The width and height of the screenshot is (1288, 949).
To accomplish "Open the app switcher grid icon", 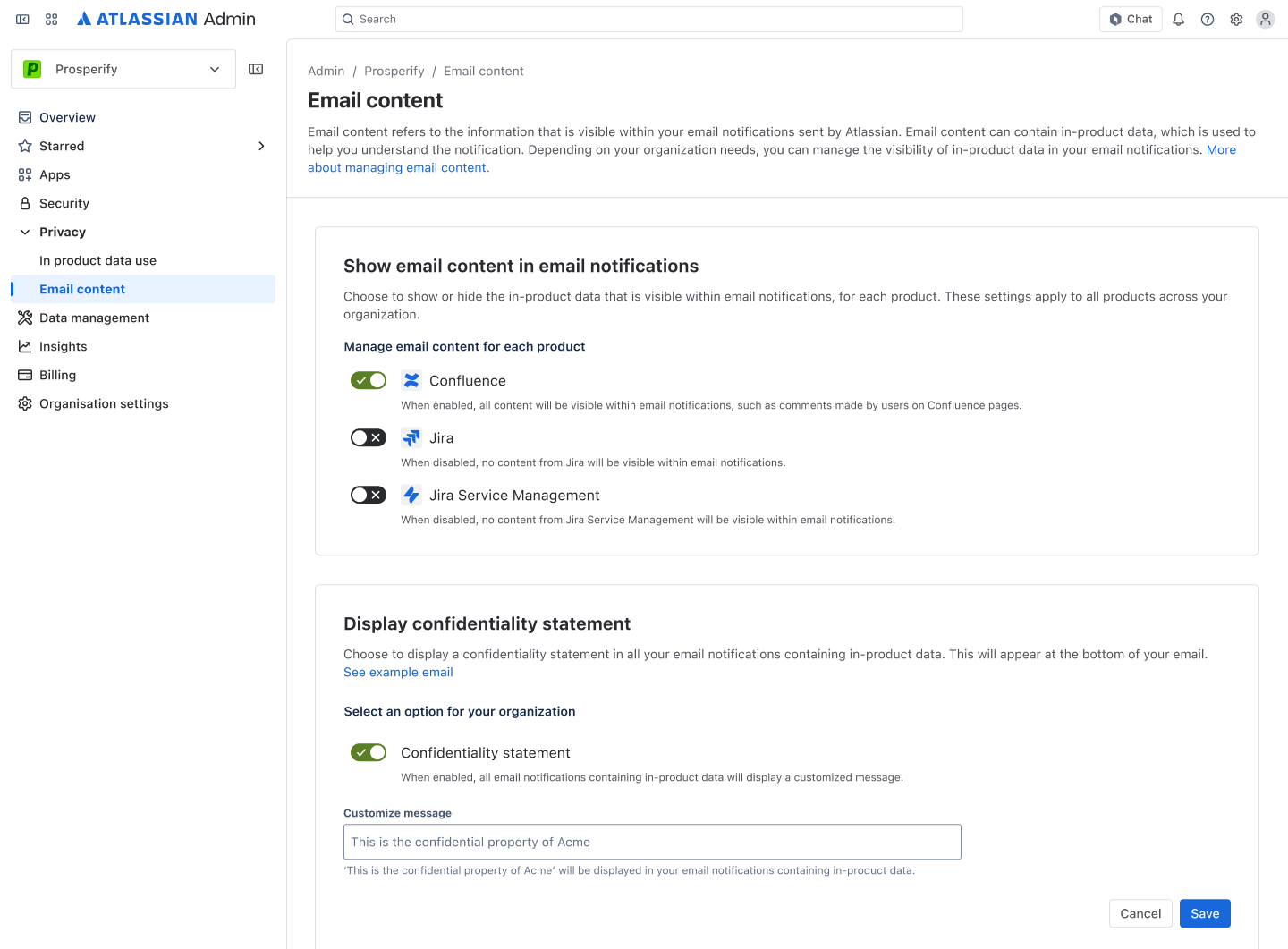I will click(52, 19).
